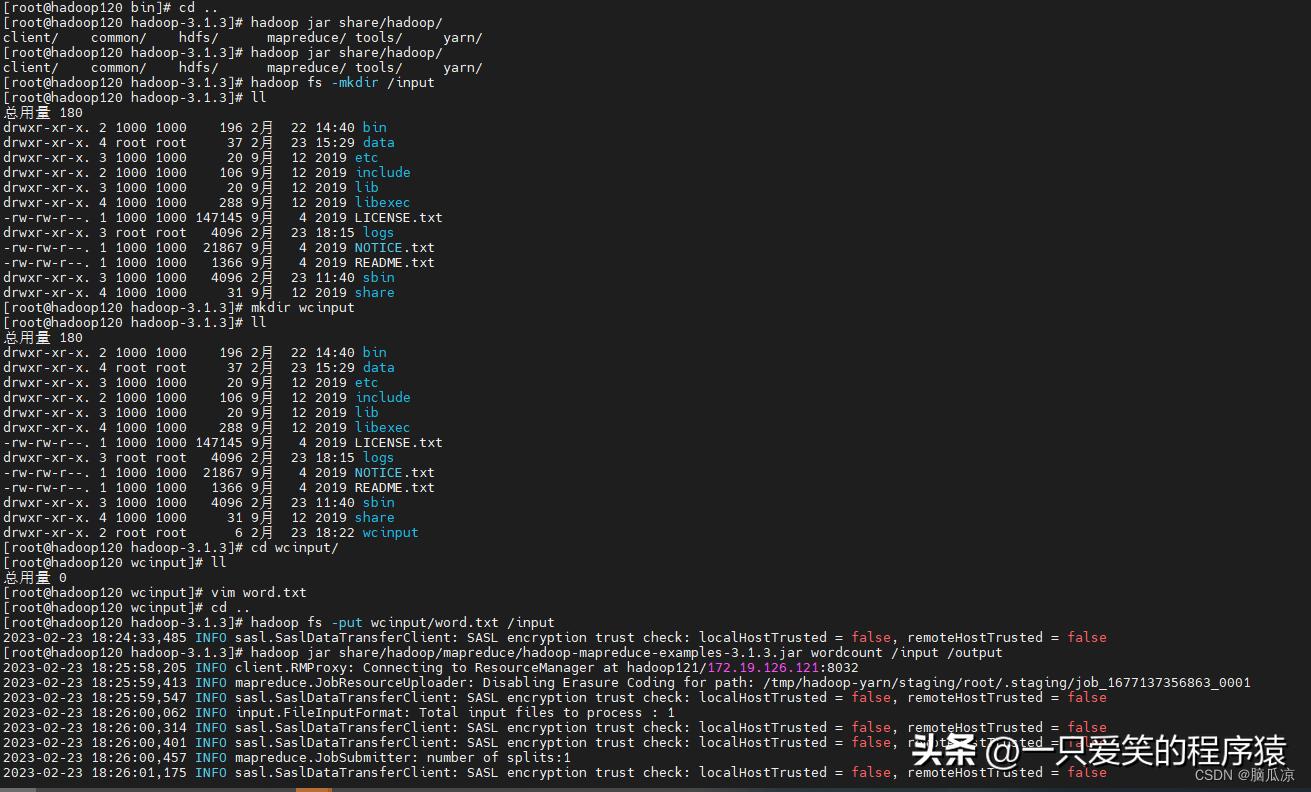Select the "number of splits:1" message
The height and width of the screenshot is (792, 1311).
(x=499, y=757)
